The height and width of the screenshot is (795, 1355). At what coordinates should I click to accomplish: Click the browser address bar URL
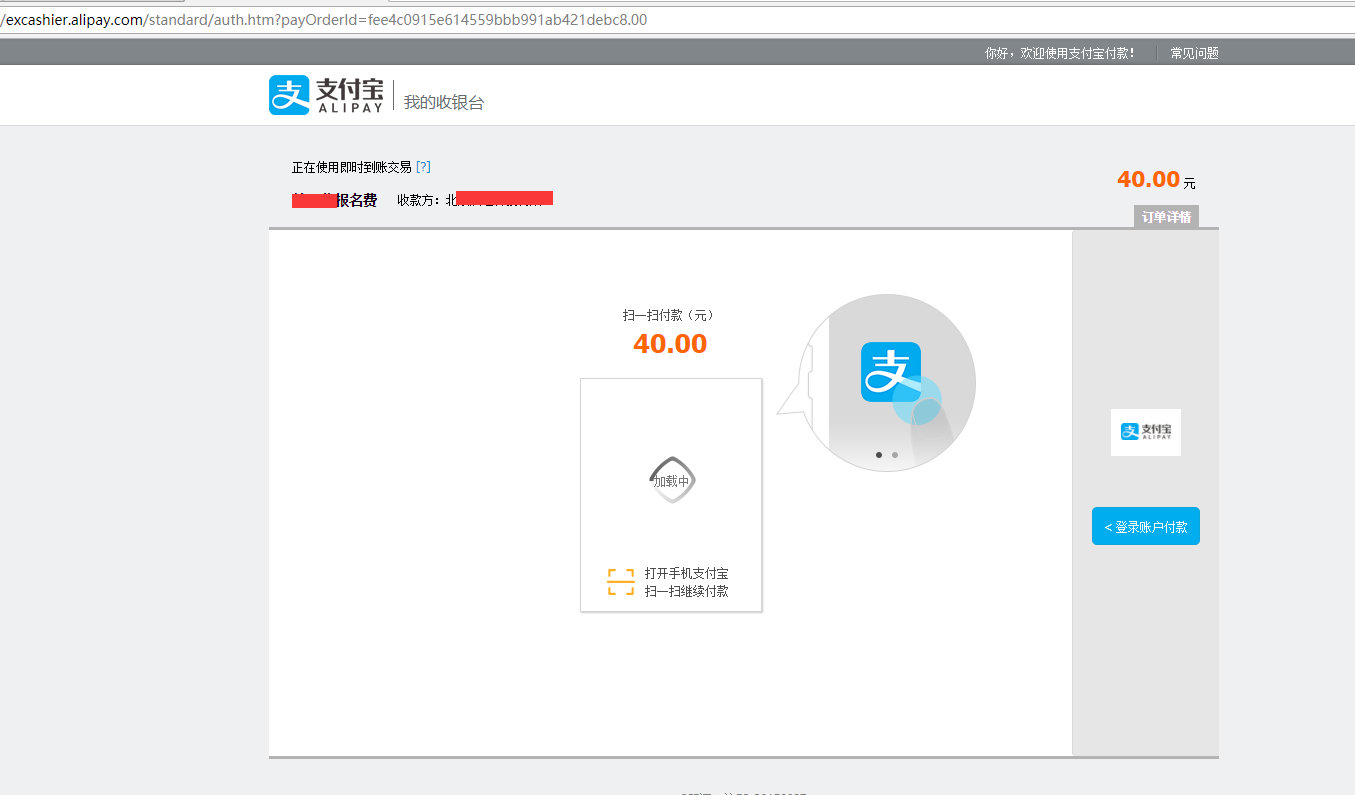[324, 20]
